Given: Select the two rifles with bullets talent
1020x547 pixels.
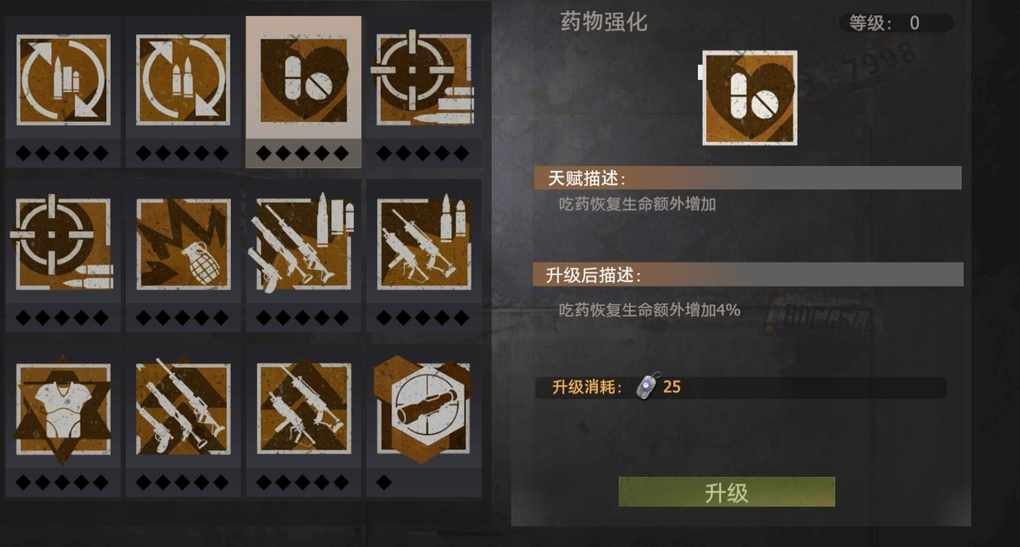Looking at the screenshot, I should click(423, 243).
